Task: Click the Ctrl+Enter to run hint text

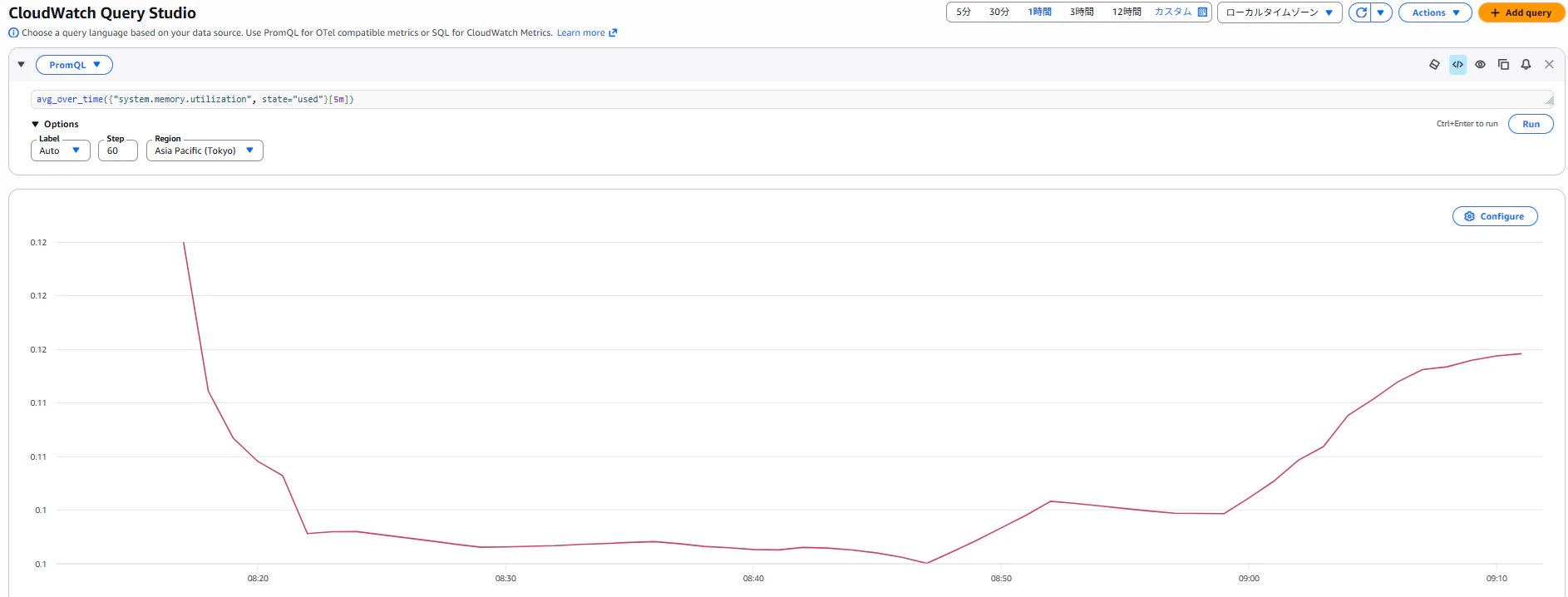Action: point(1467,124)
